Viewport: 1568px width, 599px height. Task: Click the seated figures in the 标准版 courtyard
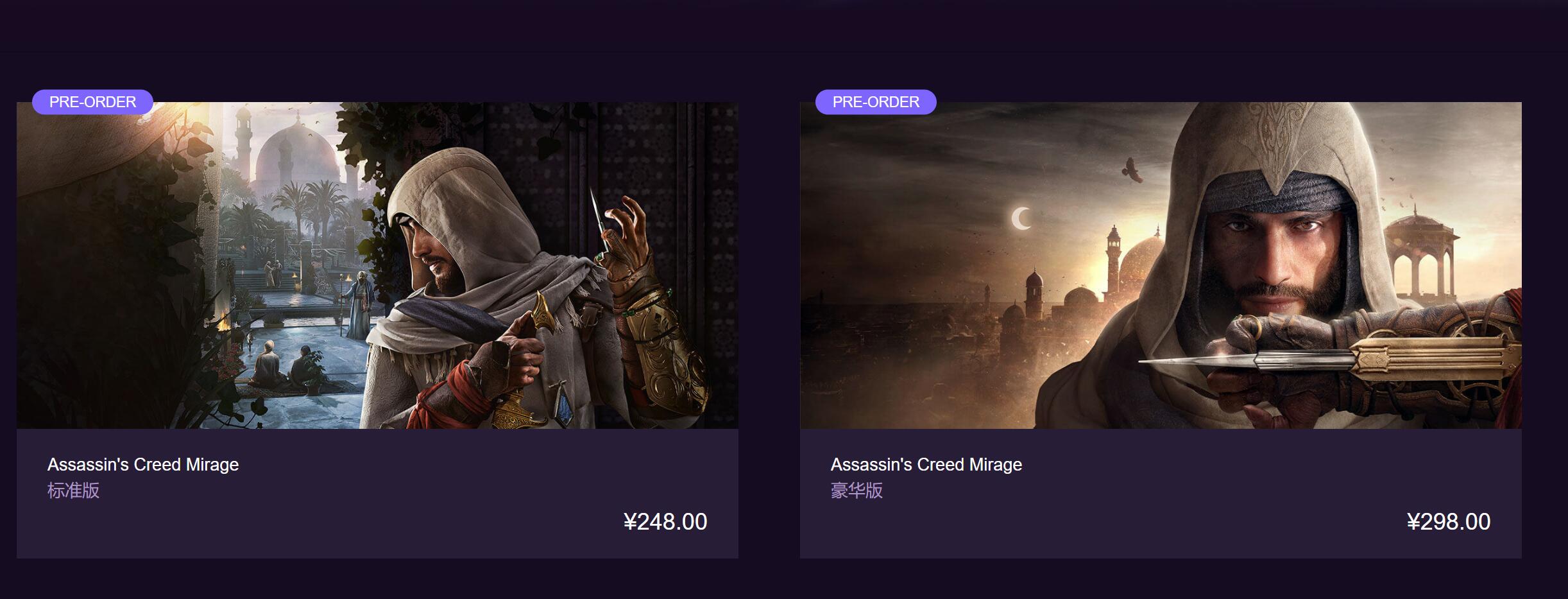point(282,366)
